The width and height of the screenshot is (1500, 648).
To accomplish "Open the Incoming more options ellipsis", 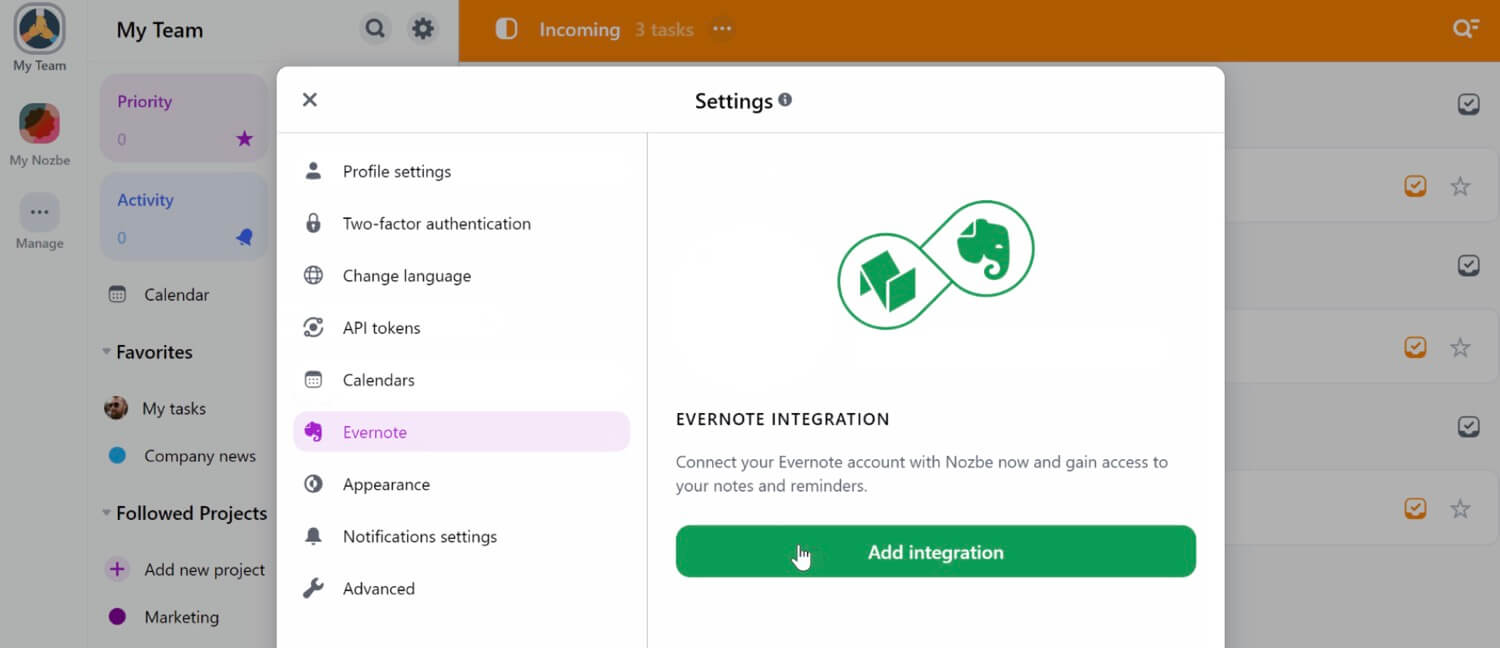I will coord(722,29).
